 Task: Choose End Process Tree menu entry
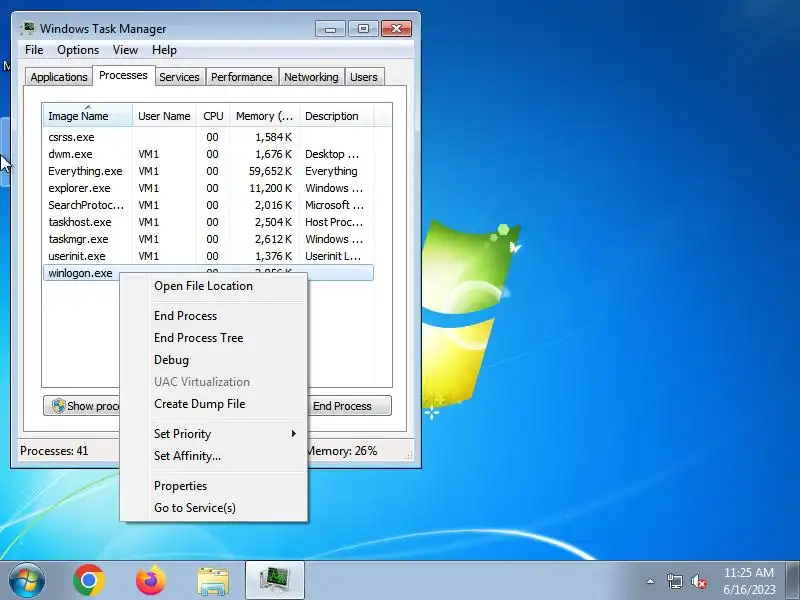click(213, 338)
